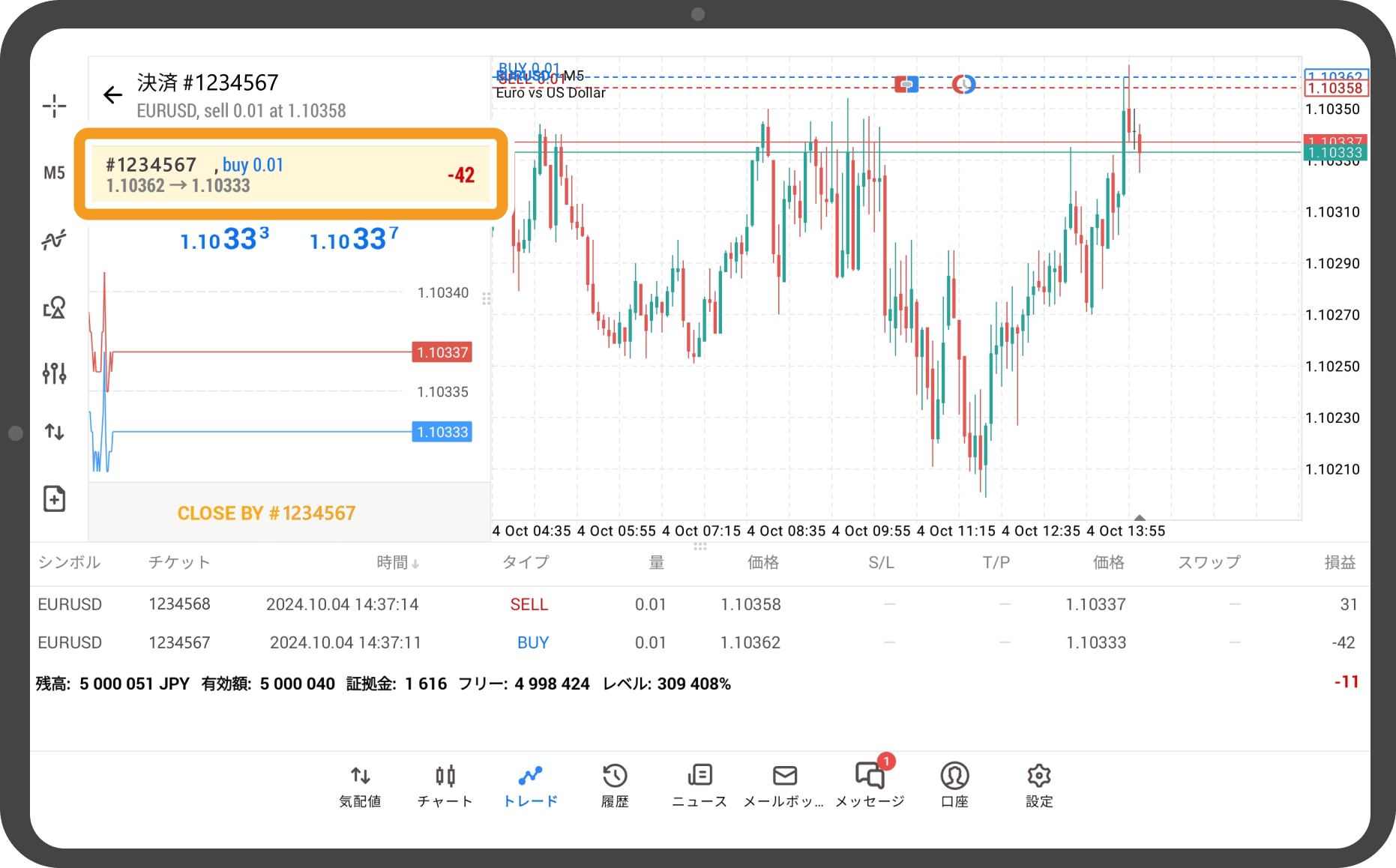Click the 損益 column header

coord(1340,562)
